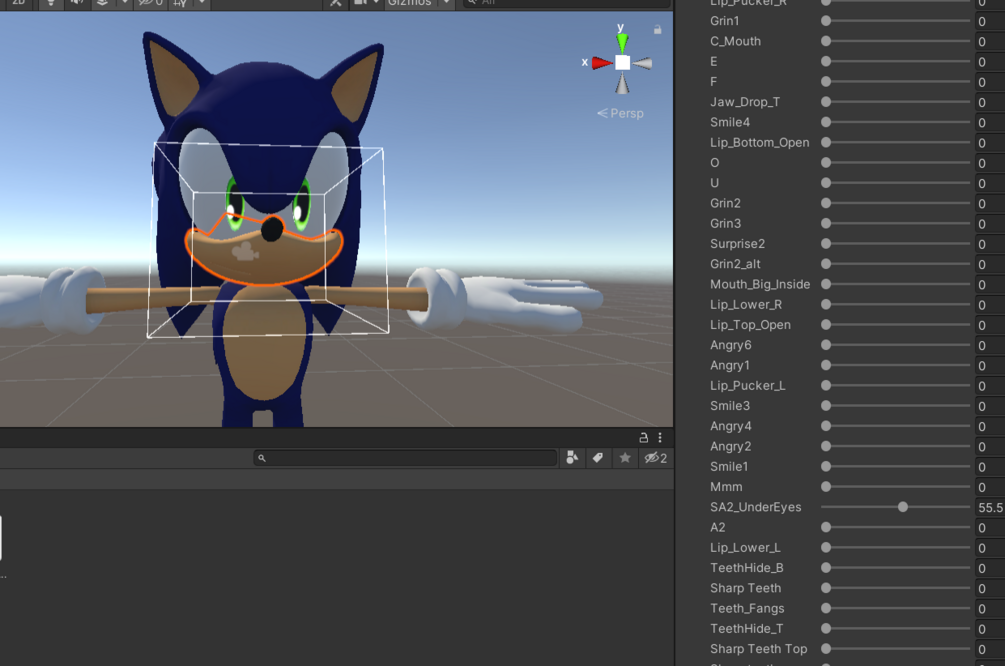Click the 'Smile1' label

pos(729,467)
